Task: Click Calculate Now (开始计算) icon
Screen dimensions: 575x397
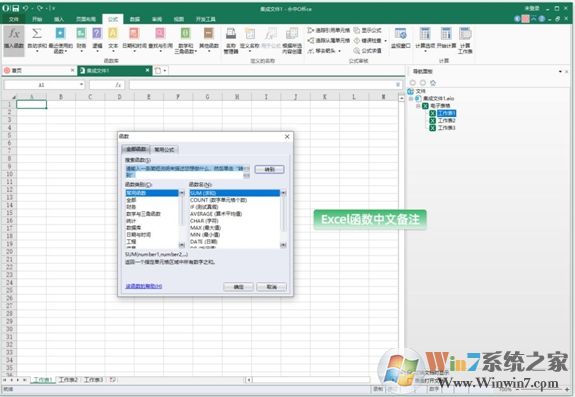Action: click(446, 34)
